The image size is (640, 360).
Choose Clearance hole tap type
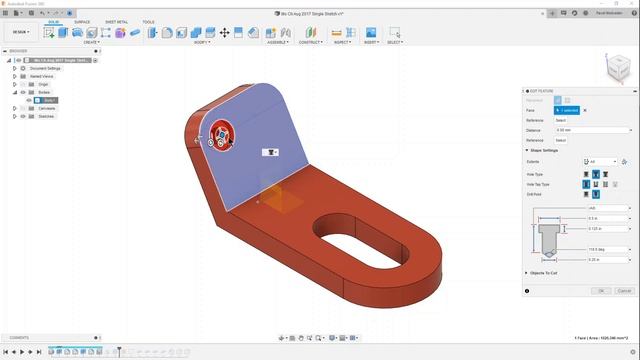(x=596, y=184)
